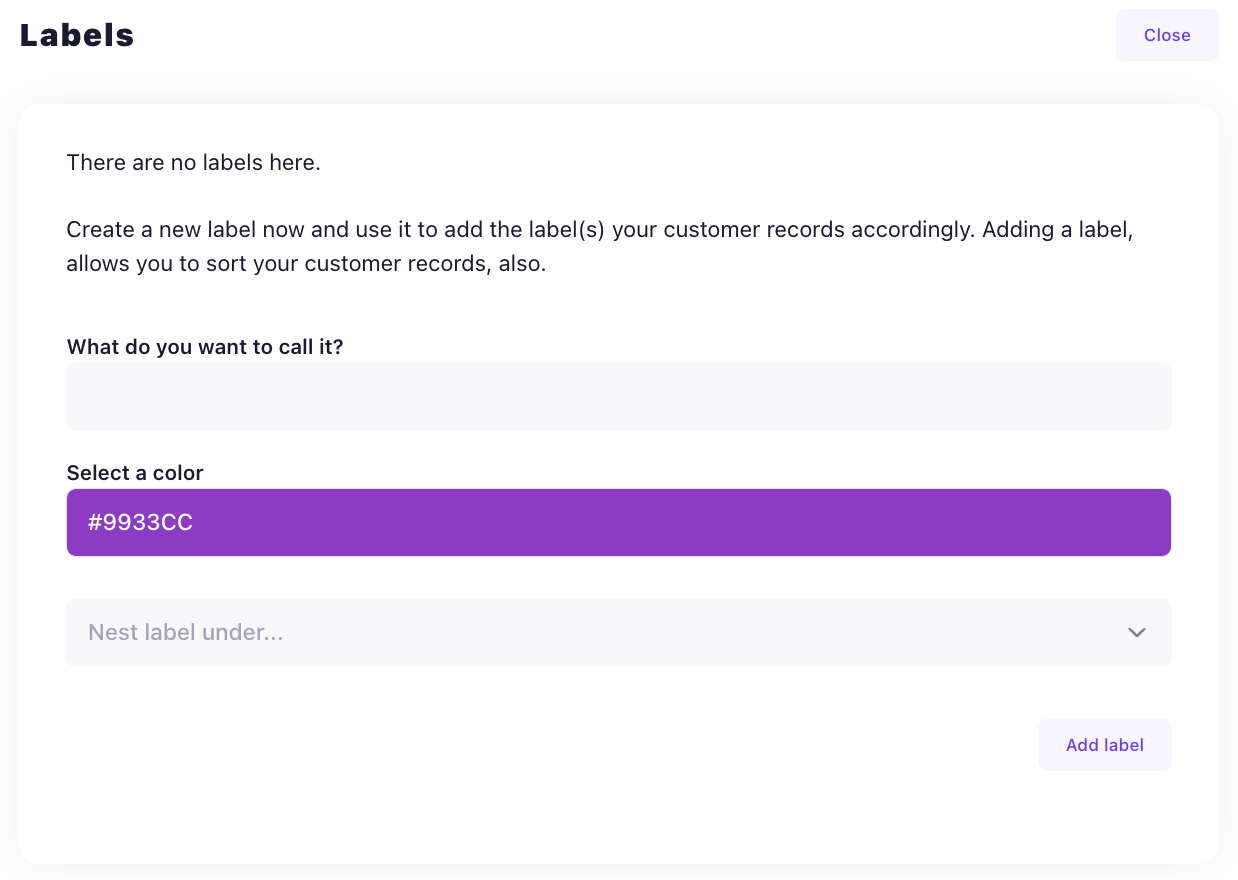Click the word "Close" in the top-right button
This screenshot has height=880, width=1238.
click(1167, 35)
